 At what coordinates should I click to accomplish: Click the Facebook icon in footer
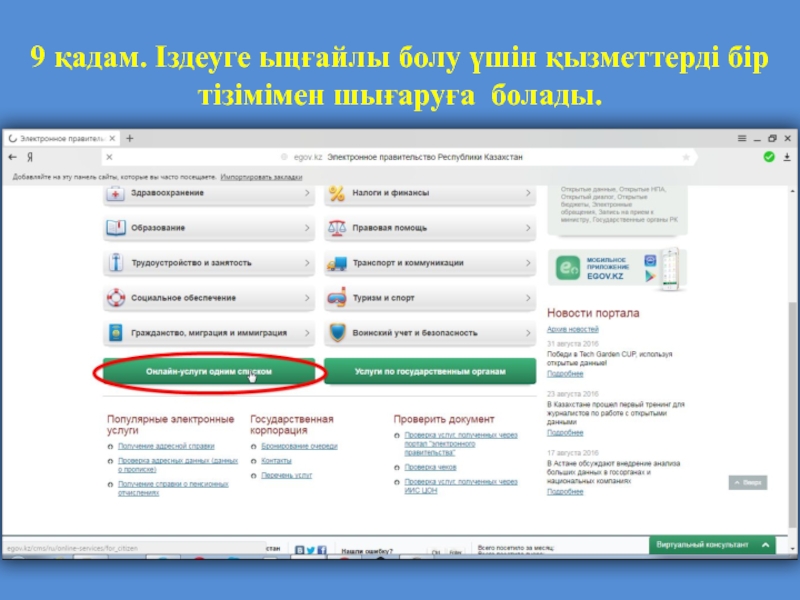pyautogui.click(x=321, y=550)
